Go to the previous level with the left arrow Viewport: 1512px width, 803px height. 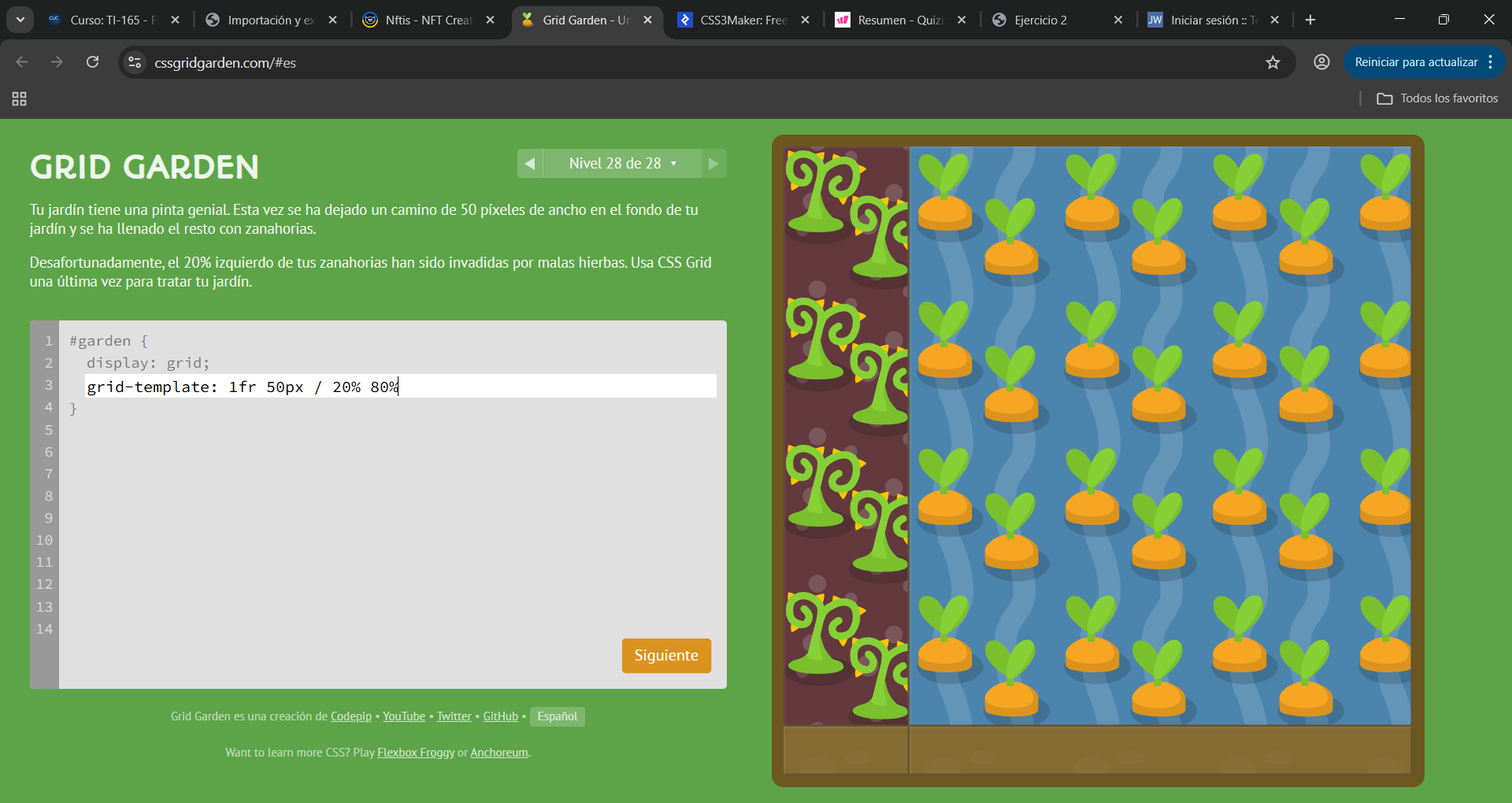click(530, 163)
